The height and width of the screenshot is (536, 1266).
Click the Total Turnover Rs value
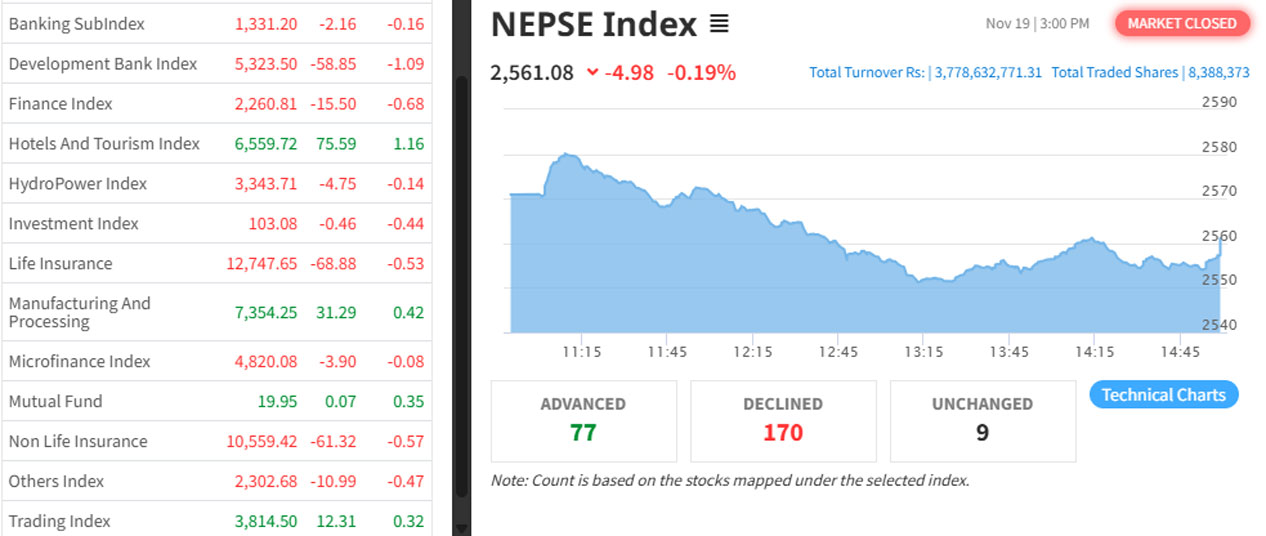coord(988,72)
